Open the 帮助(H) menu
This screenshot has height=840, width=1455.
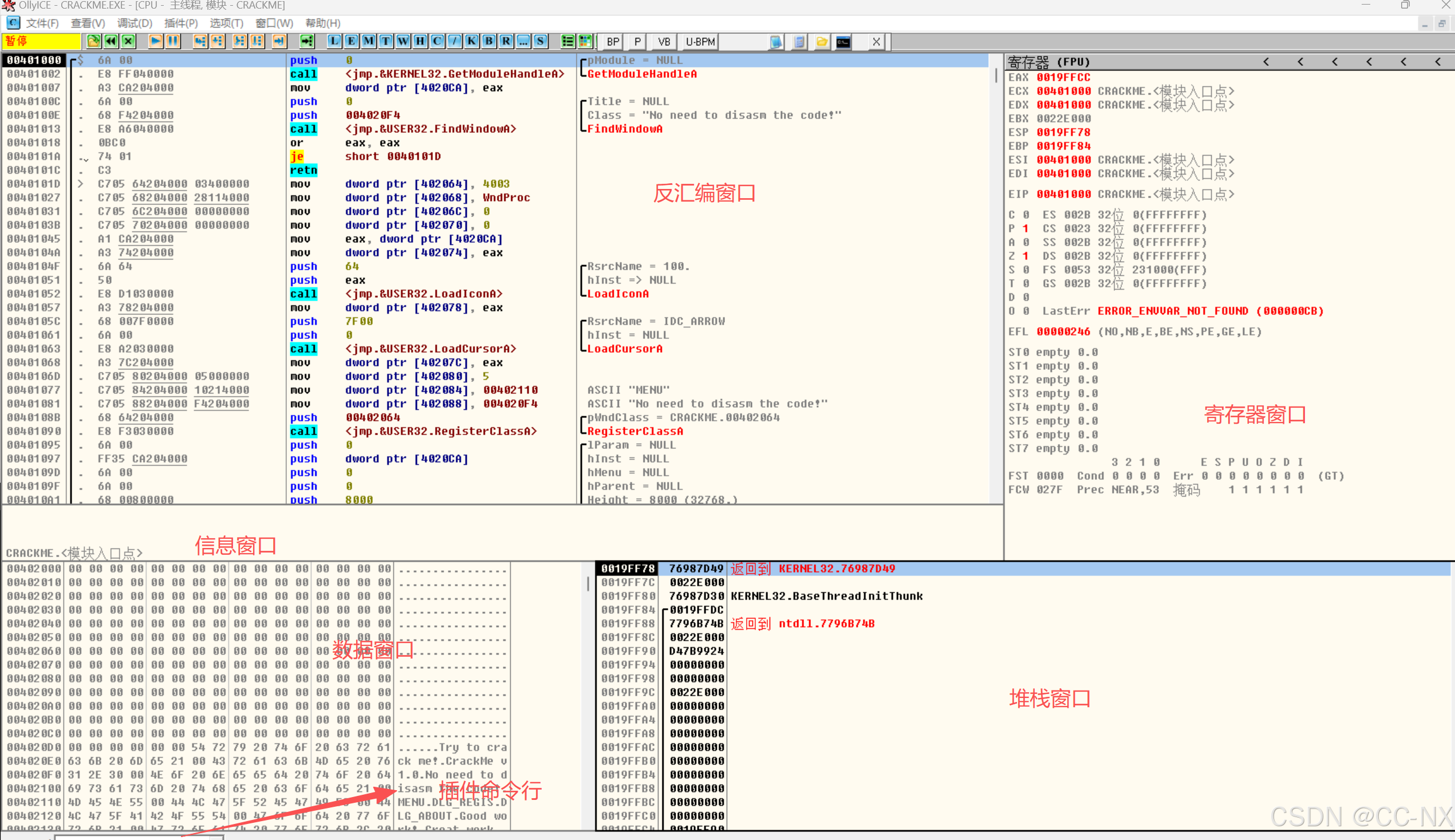coord(322,23)
